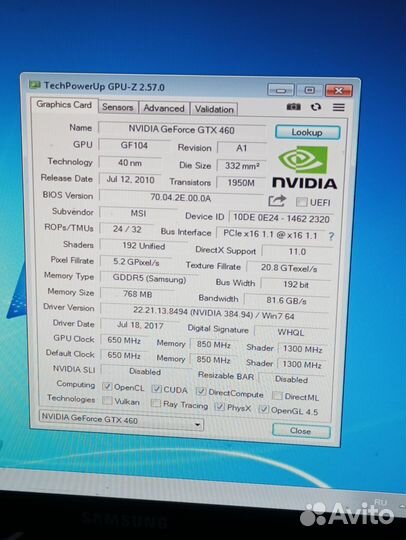Click the Memory Type GDDR5 (Samsung)
This screenshot has height=540, width=406.
click(149, 278)
